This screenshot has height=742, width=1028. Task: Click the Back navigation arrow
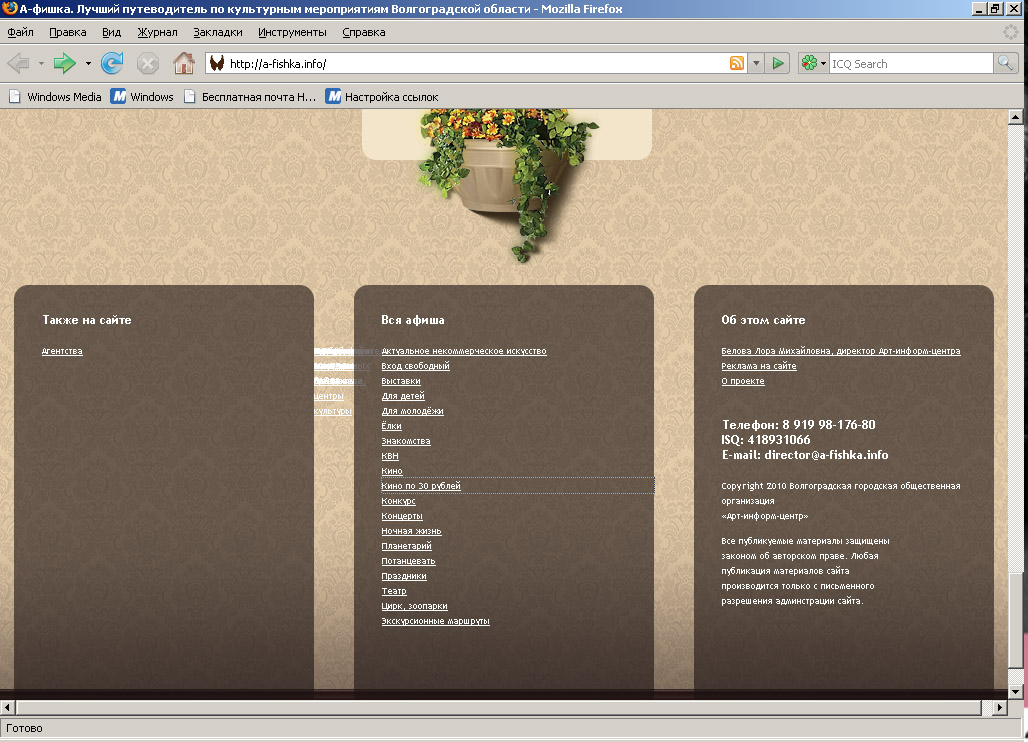[18, 64]
